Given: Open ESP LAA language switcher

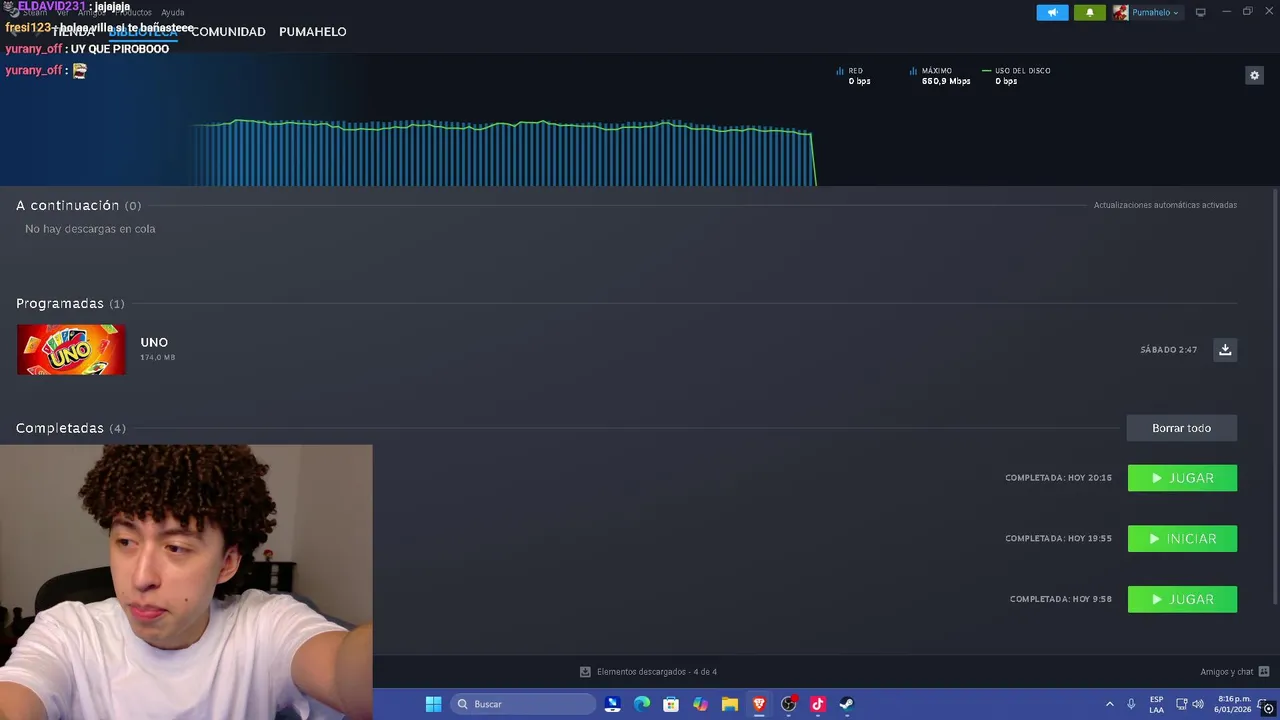Looking at the screenshot, I should (x=1156, y=704).
